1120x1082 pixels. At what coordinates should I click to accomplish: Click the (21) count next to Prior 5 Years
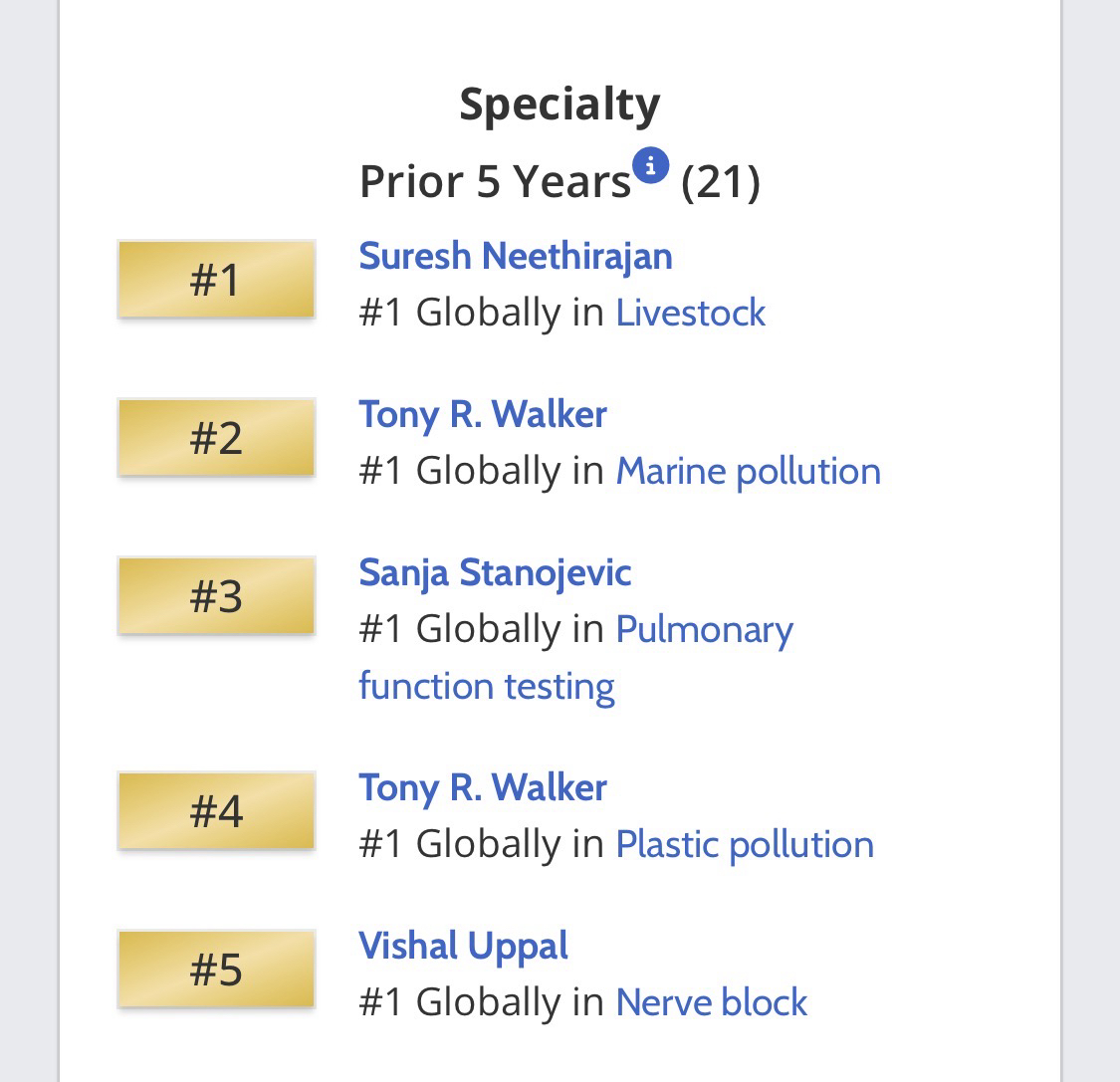(x=720, y=182)
